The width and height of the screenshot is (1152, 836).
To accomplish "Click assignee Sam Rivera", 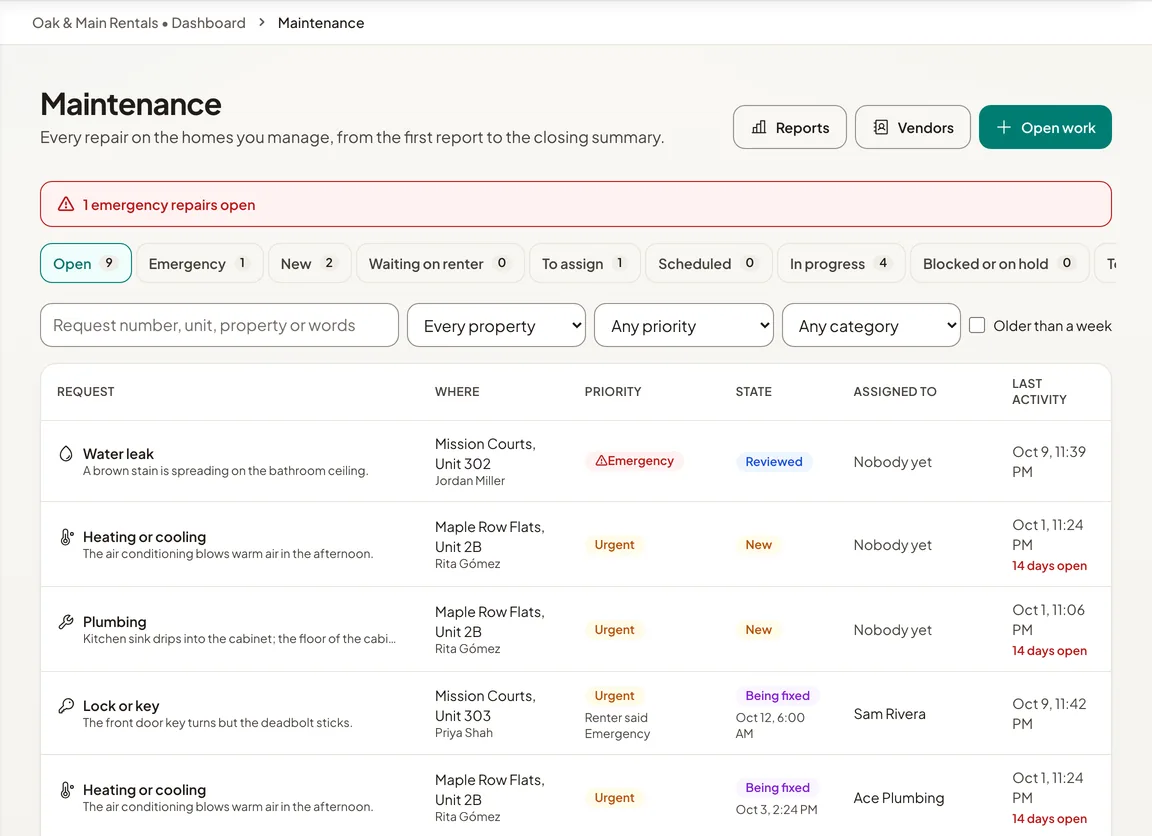I will [x=890, y=713].
